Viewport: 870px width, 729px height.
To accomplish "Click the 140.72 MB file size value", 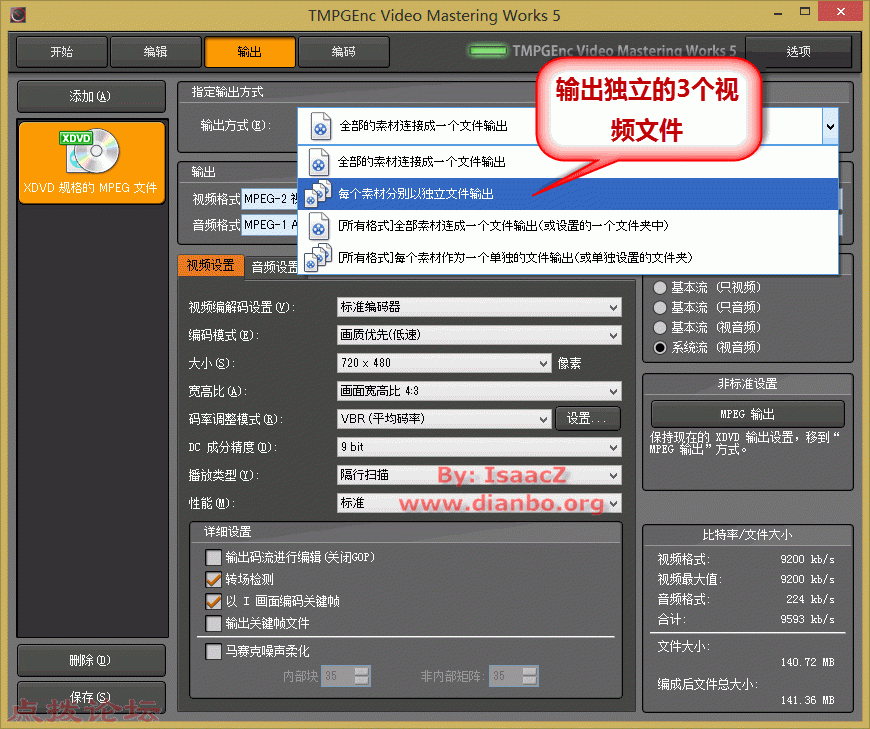I will click(807, 662).
